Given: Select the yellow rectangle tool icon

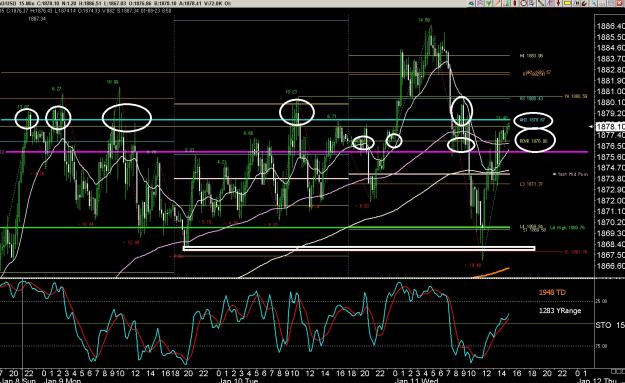Looking at the screenshot, I should tap(567, 3).
